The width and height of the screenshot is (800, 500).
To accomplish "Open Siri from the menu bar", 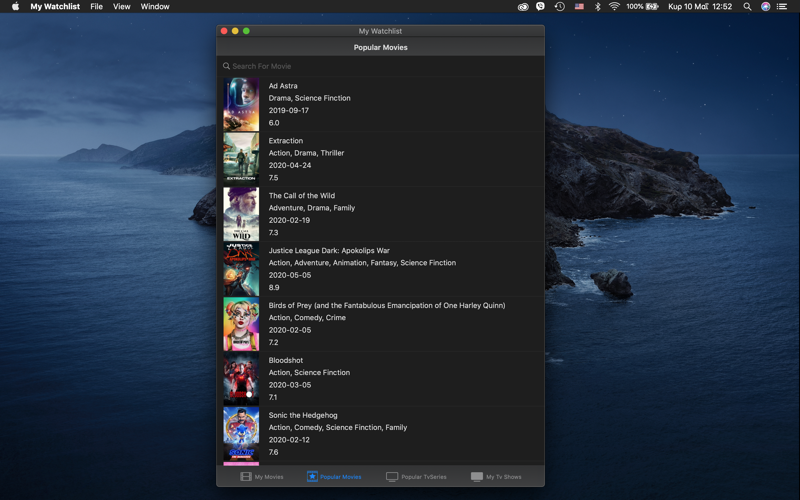I will click(x=765, y=7).
